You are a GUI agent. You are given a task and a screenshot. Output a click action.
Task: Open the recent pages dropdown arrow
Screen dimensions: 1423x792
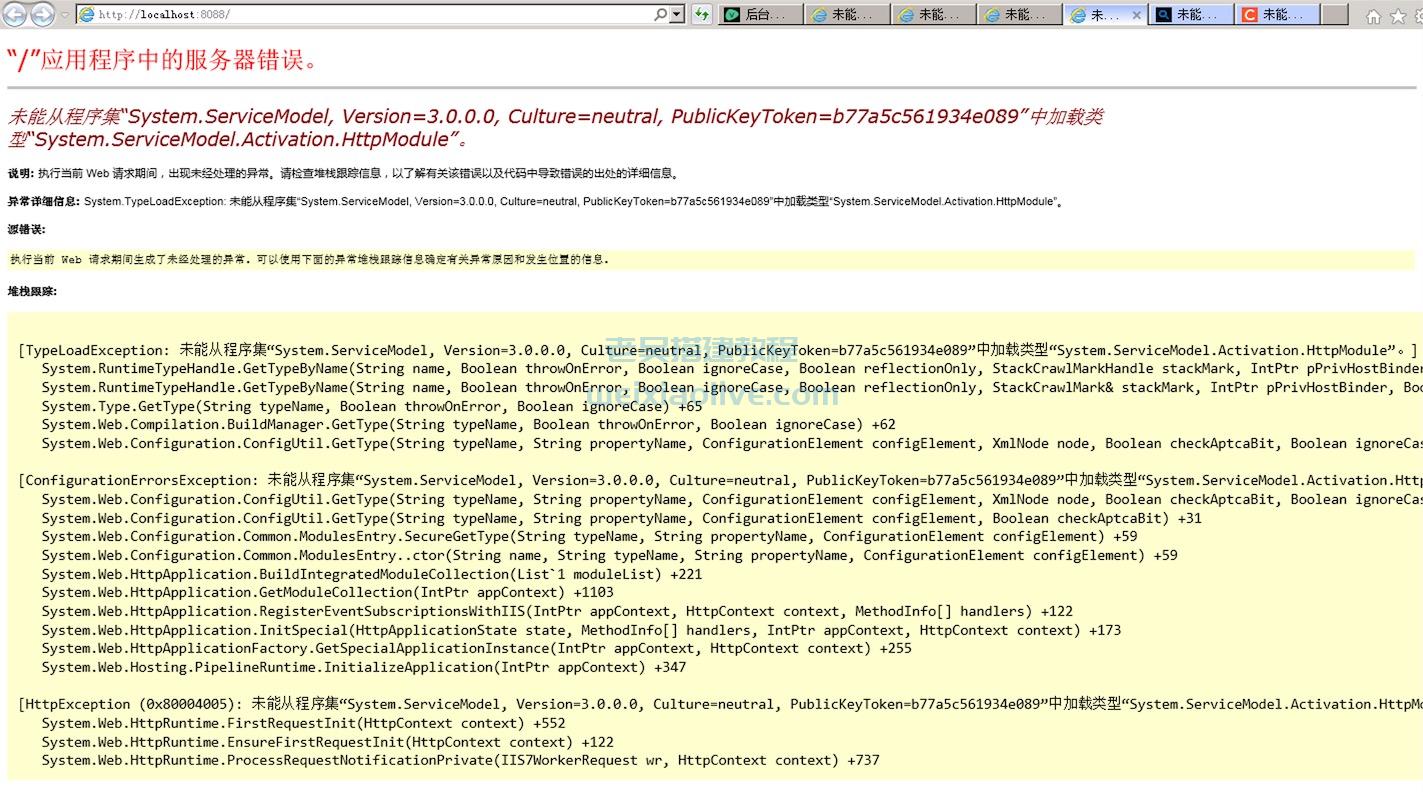tap(65, 15)
